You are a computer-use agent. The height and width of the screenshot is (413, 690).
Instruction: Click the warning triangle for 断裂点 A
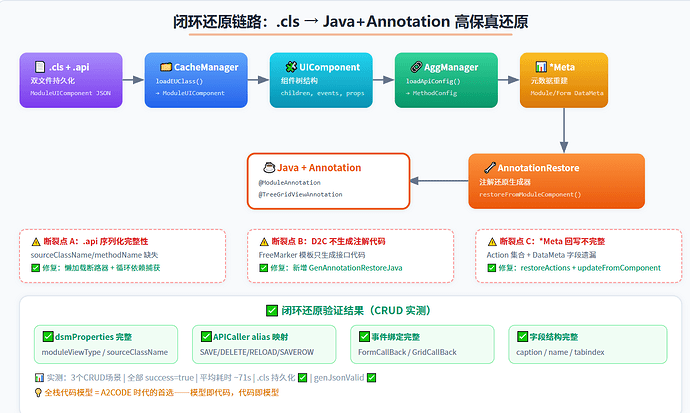[36, 241]
